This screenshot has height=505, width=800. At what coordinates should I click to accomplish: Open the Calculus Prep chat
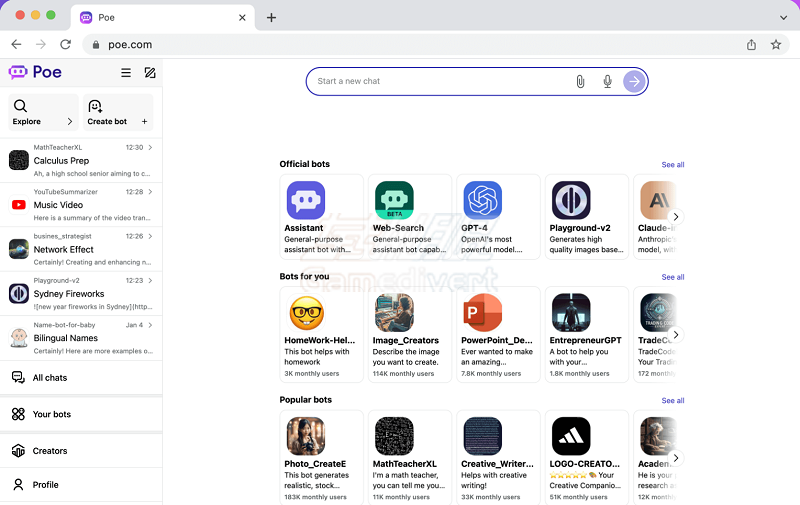[x=80, y=160]
